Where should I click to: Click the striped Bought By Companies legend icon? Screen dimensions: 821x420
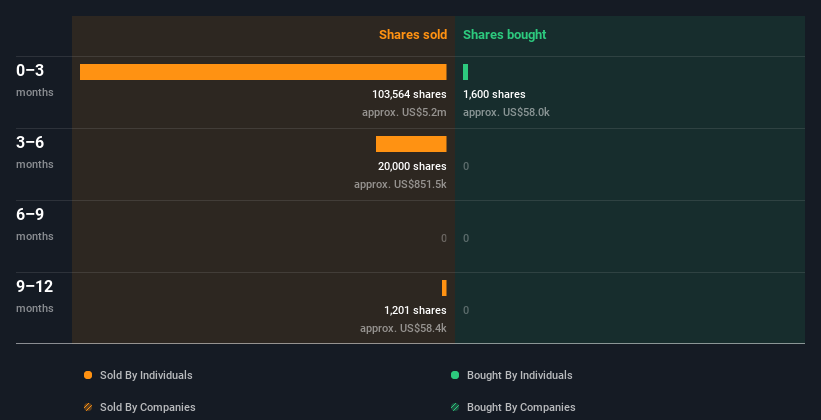click(x=455, y=407)
